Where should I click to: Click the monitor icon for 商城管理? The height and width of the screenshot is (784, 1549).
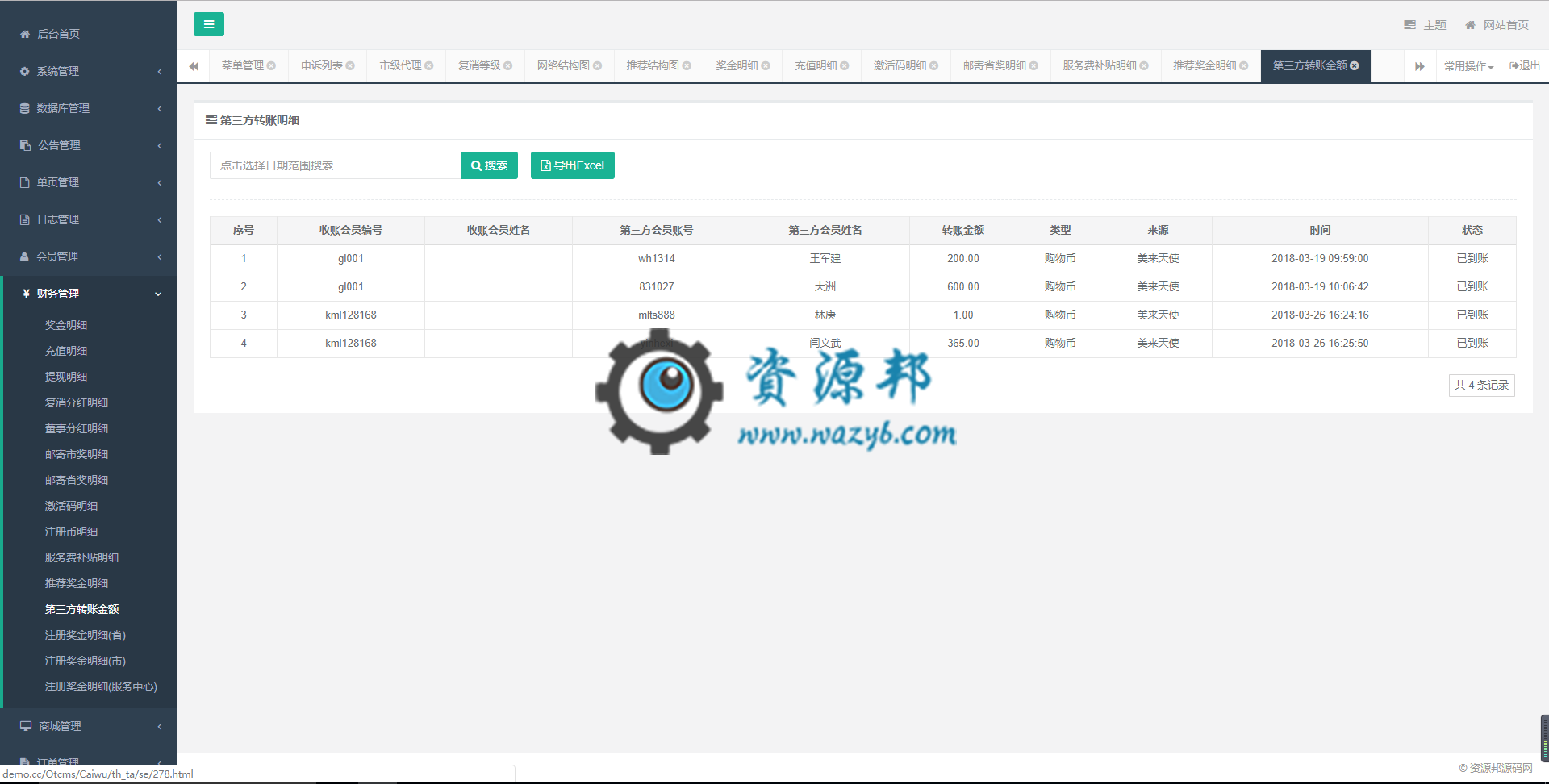point(26,726)
